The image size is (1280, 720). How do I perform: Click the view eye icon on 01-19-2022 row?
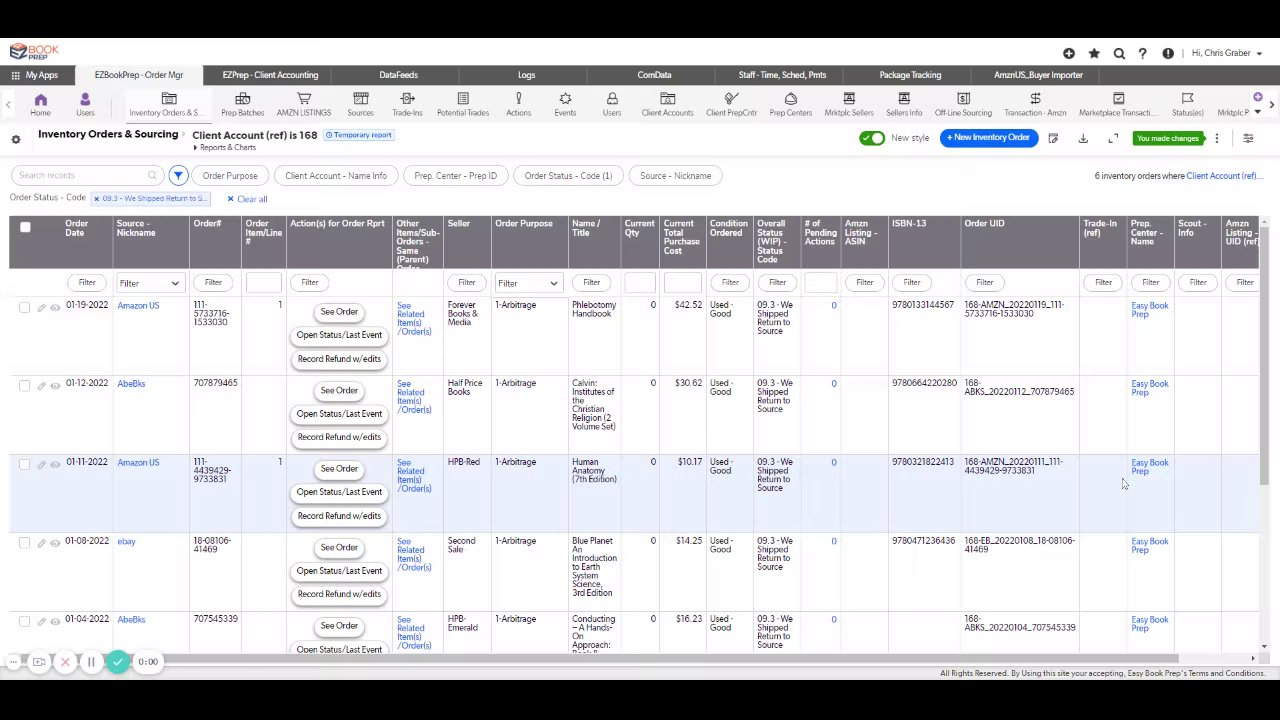click(55, 307)
